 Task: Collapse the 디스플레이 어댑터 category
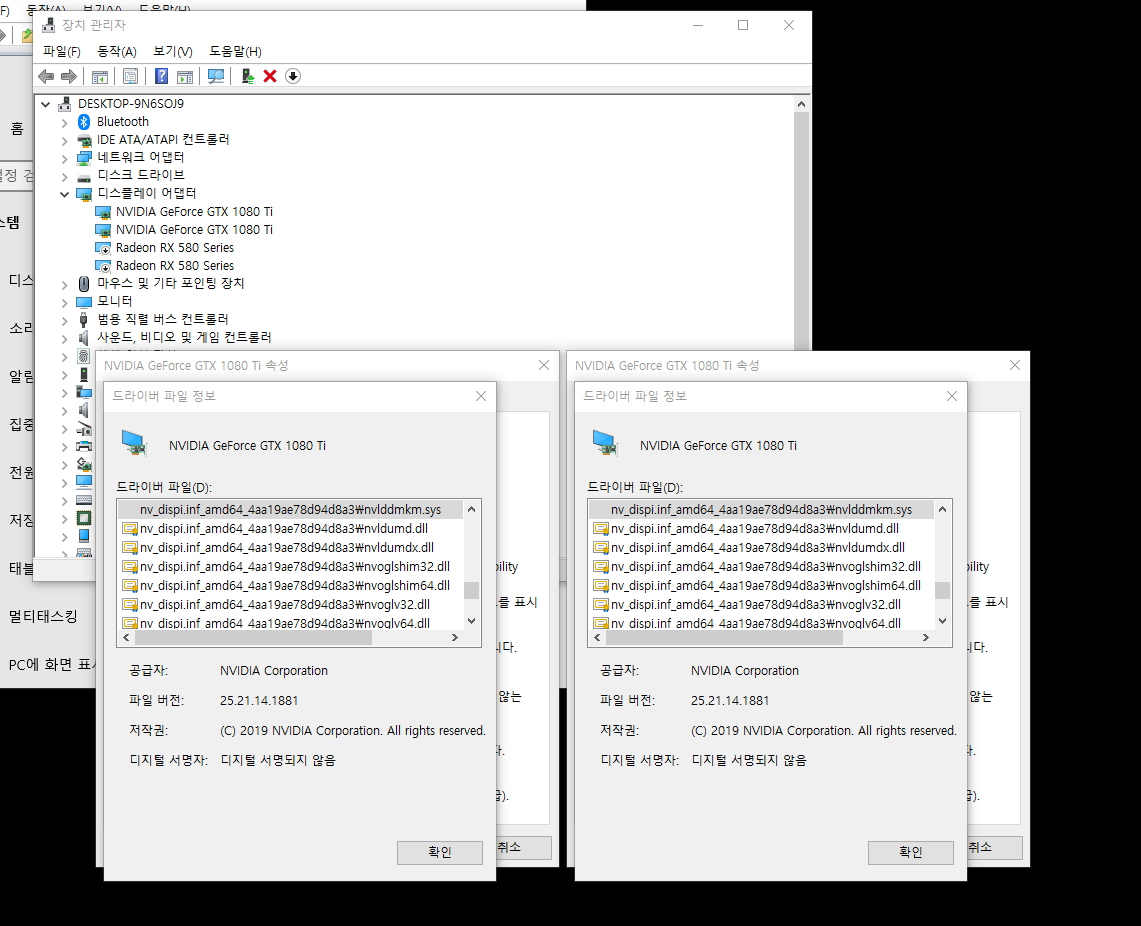click(x=65, y=194)
